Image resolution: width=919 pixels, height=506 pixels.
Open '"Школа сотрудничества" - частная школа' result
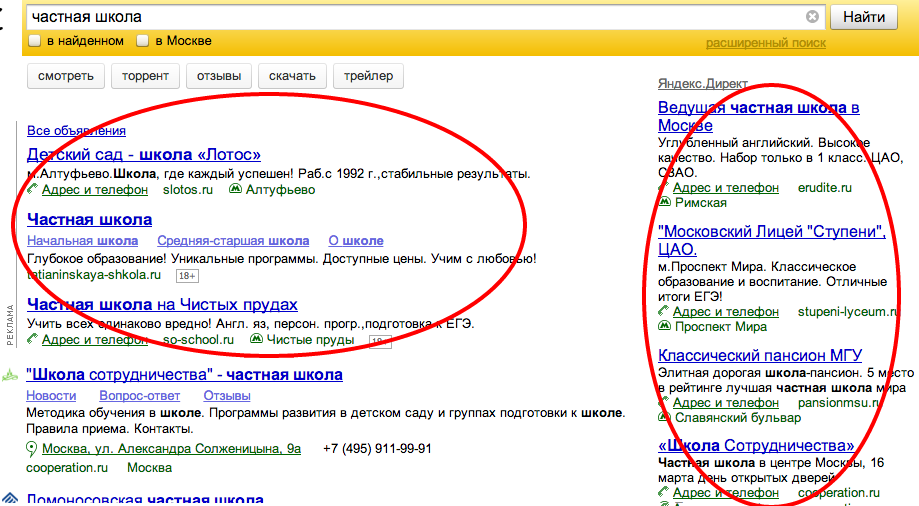tap(184, 374)
